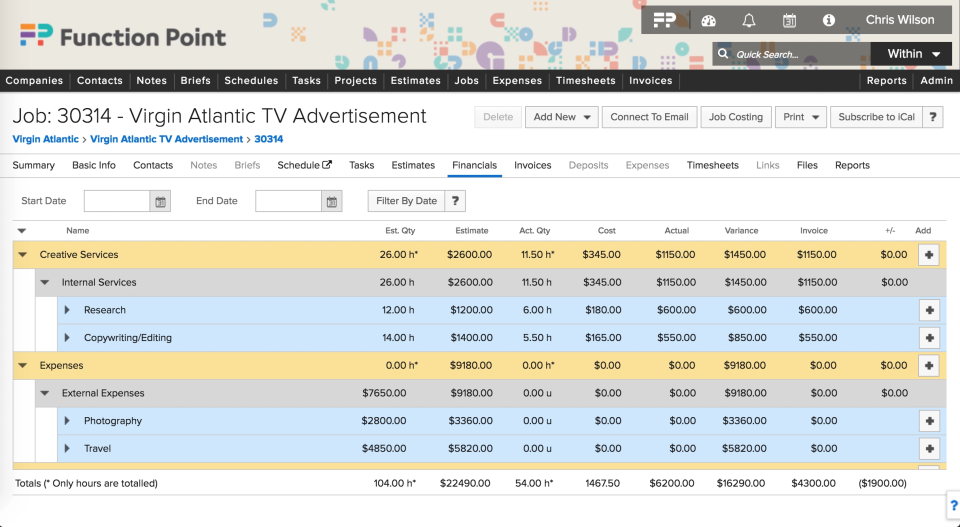Click the add icon on the Photography row
The width and height of the screenshot is (960, 527).
click(x=929, y=421)
